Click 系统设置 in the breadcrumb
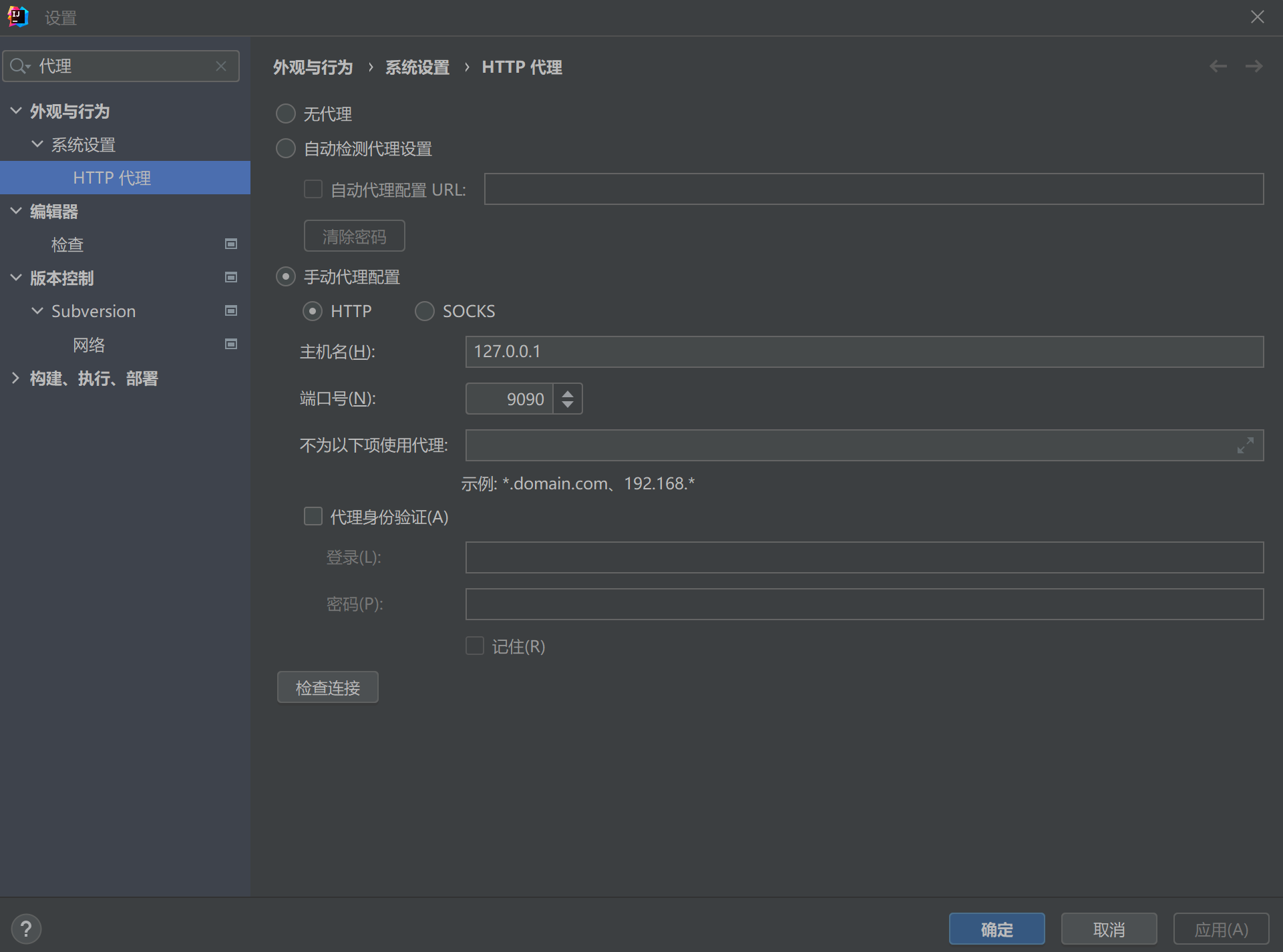This screenshot has width=1283, height=952. (x=417, y=67)
